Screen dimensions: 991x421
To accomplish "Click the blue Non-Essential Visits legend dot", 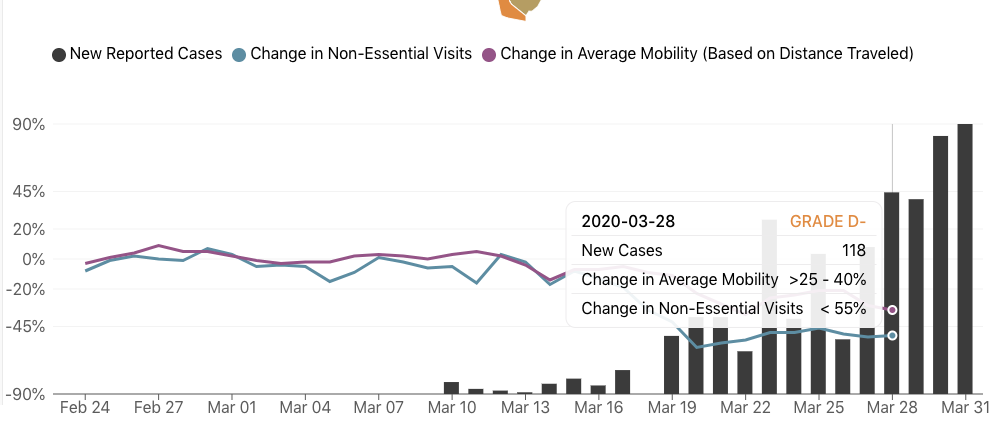I will coord(239,54).
